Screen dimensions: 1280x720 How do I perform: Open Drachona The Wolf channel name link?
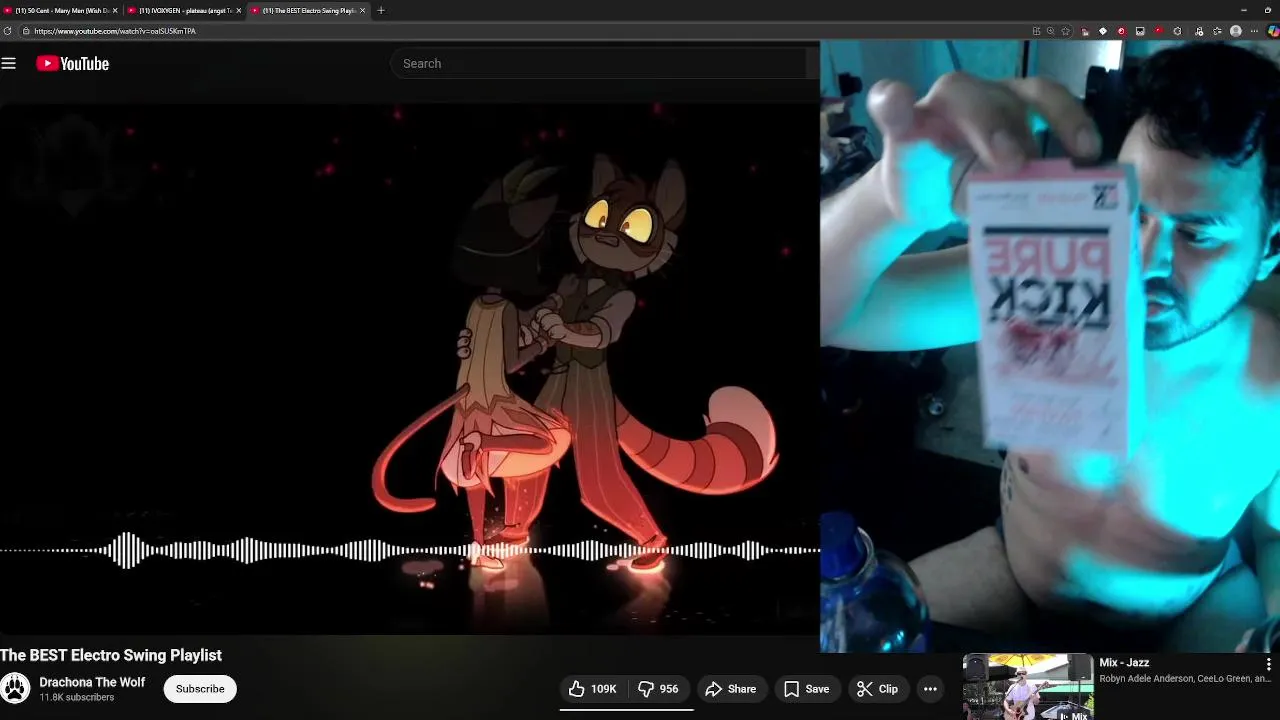pos(92,682)
